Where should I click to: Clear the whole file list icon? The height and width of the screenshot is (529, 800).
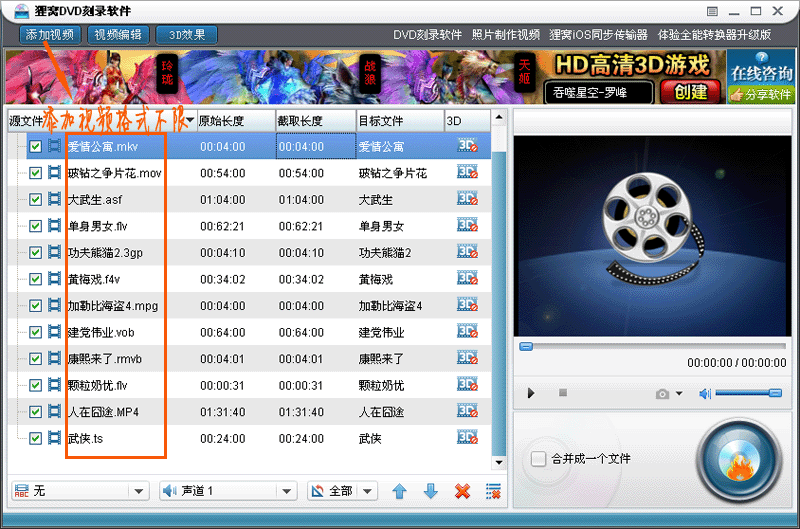pyautogui.click(x=493, y=491)
